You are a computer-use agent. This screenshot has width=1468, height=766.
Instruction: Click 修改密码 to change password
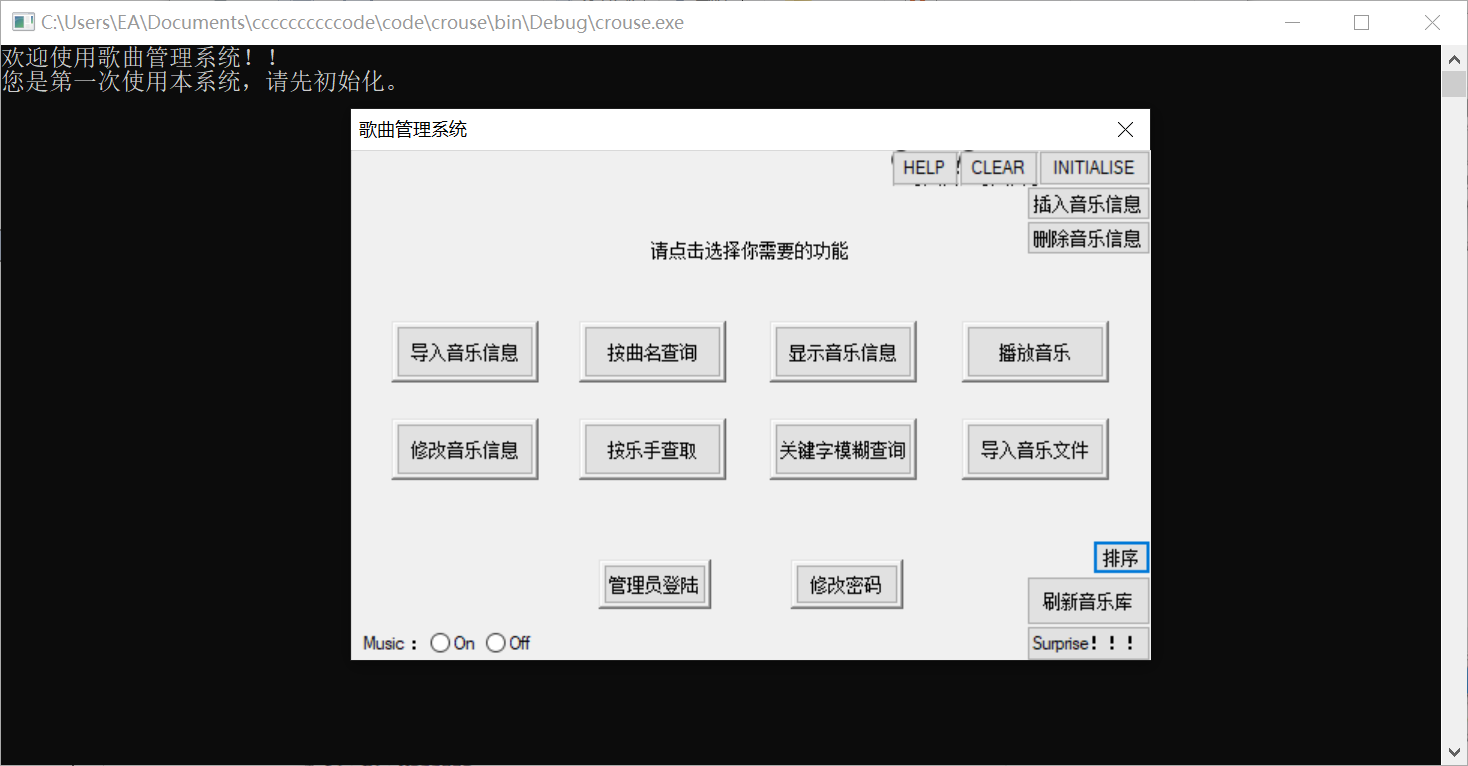(x=845, y=583)
